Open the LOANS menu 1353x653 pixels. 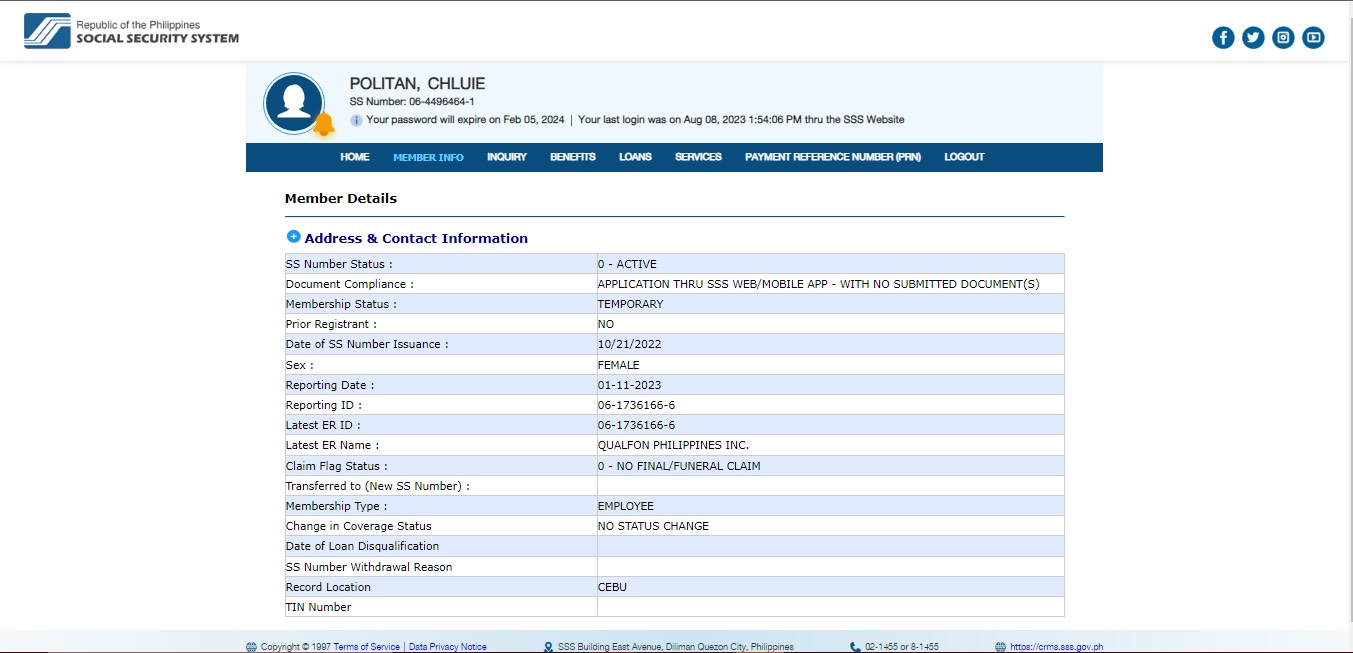[635, 157]
